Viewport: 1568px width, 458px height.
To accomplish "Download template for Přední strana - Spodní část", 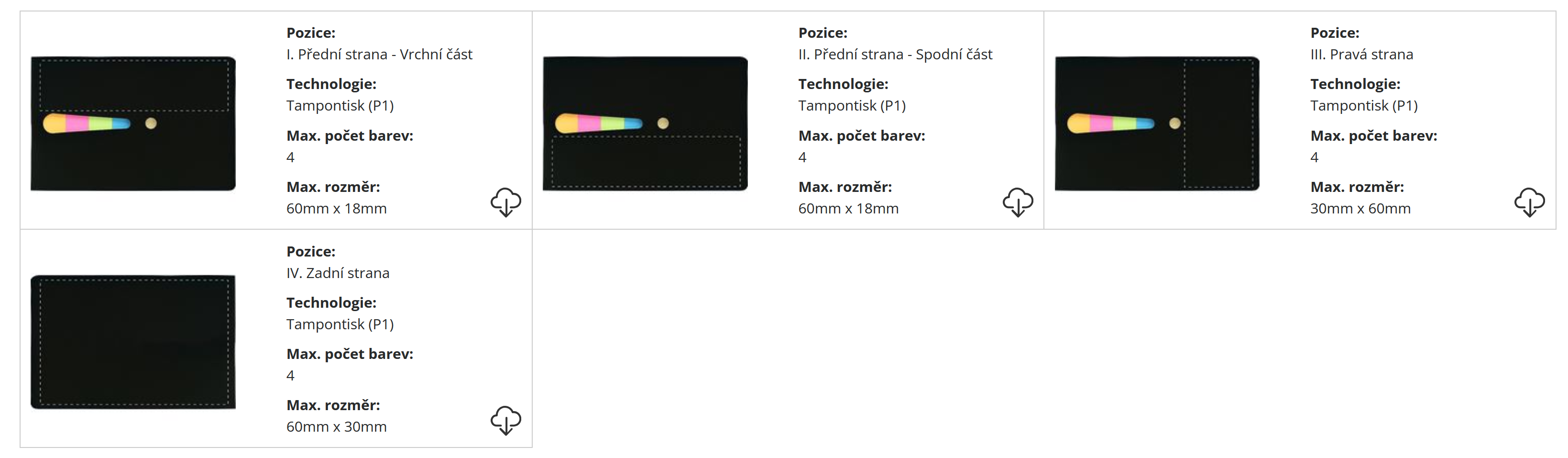I will [1017, 201].
